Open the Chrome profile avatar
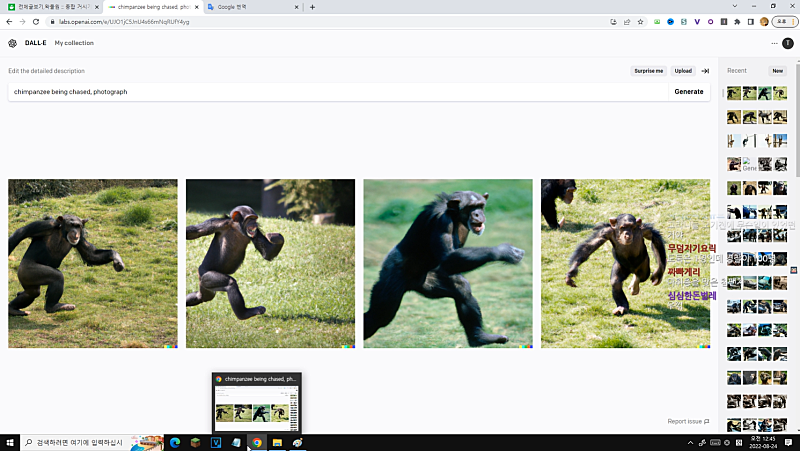This screenshot has width=800, height=451. 764,22
